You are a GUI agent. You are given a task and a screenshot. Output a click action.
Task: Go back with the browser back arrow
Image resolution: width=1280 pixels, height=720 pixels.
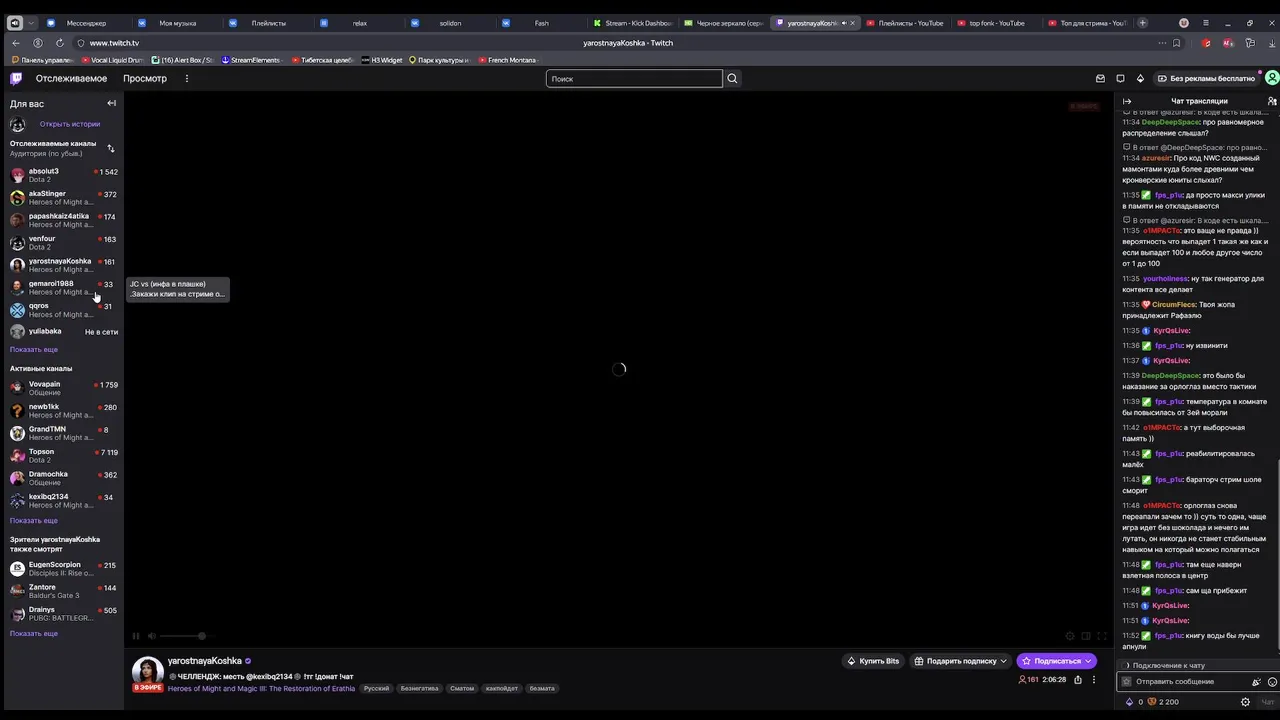point(16,43)
